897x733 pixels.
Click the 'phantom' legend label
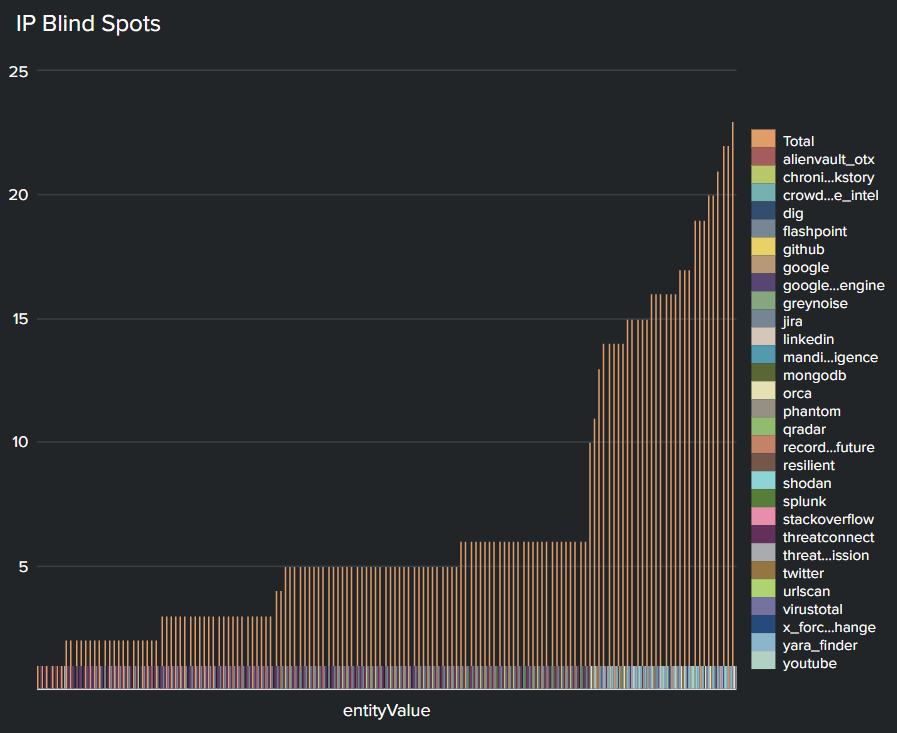click(811, 412)
